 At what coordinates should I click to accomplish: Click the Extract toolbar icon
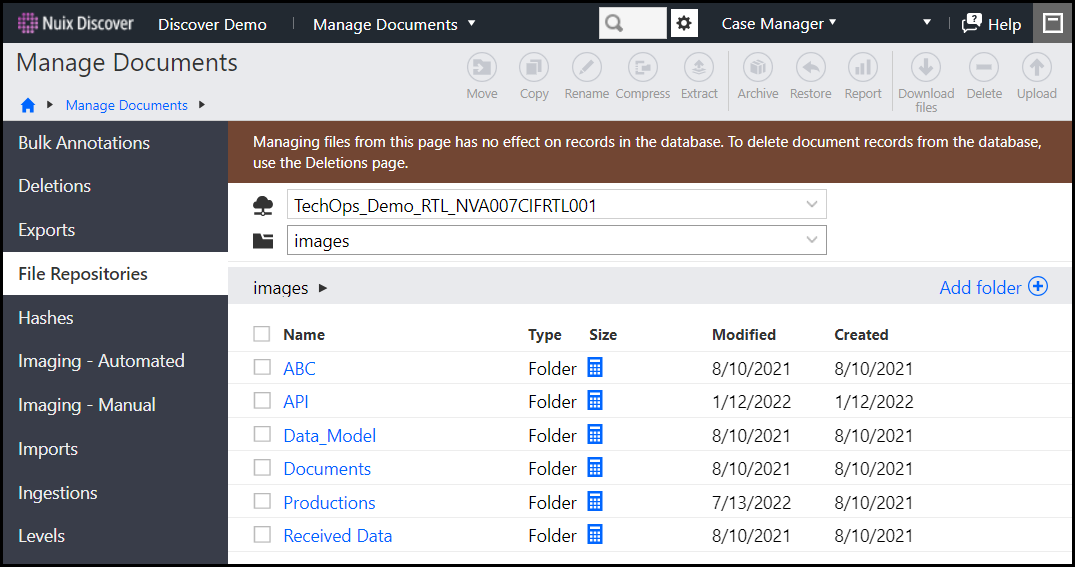pos(699,68)
